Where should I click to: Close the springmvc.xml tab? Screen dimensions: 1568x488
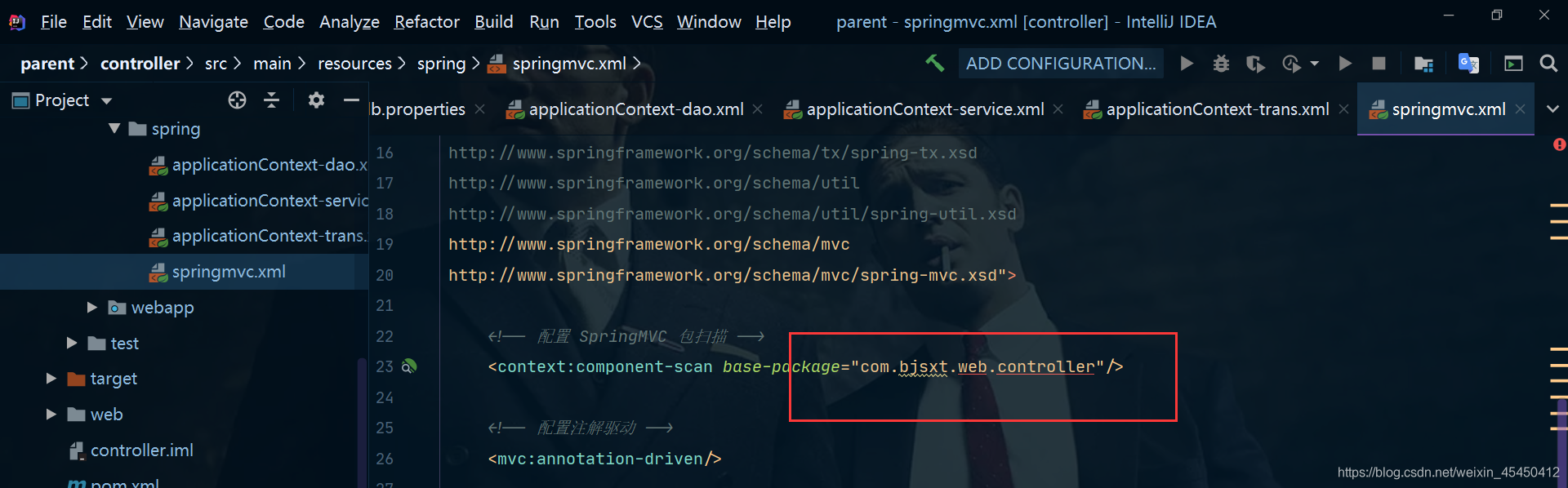coord(1520,109)
